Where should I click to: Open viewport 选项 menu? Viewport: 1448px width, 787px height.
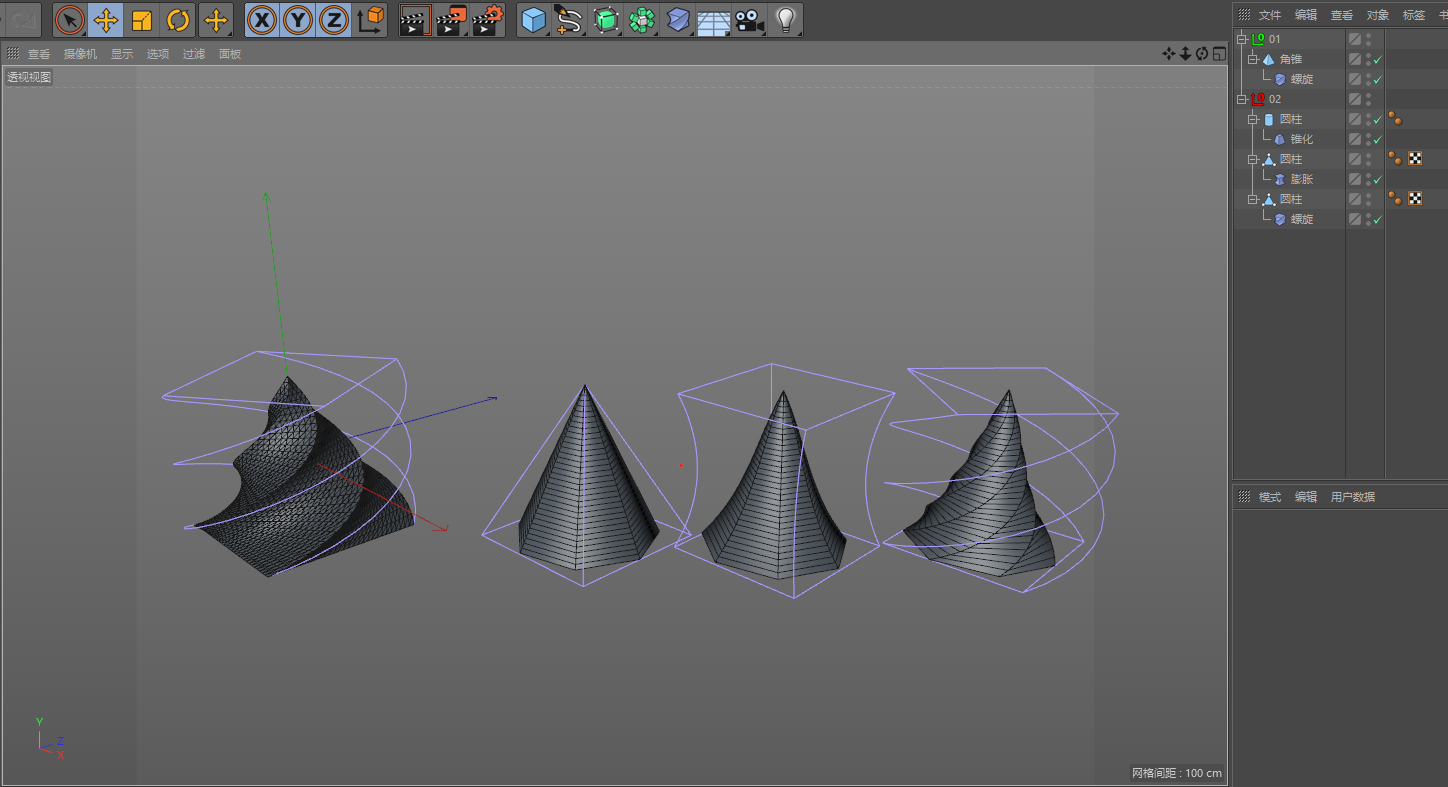pyautogui.click(x=158, y=54)
